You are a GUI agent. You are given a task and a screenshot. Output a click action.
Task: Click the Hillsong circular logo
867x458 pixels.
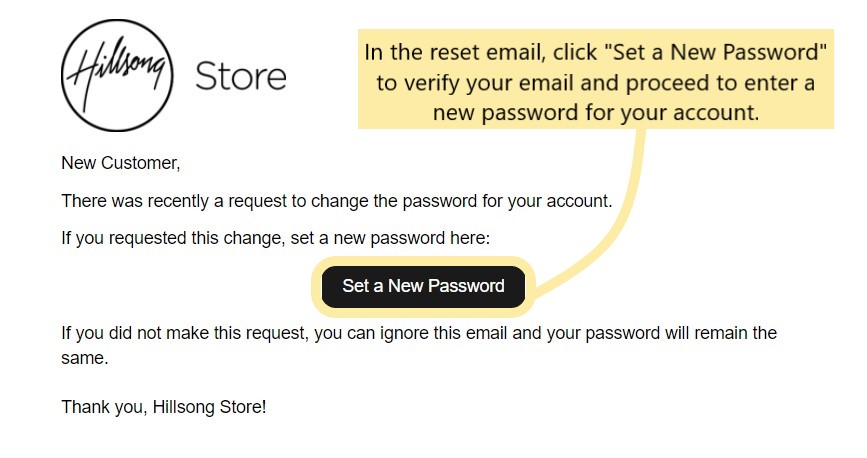coord(118,78)
